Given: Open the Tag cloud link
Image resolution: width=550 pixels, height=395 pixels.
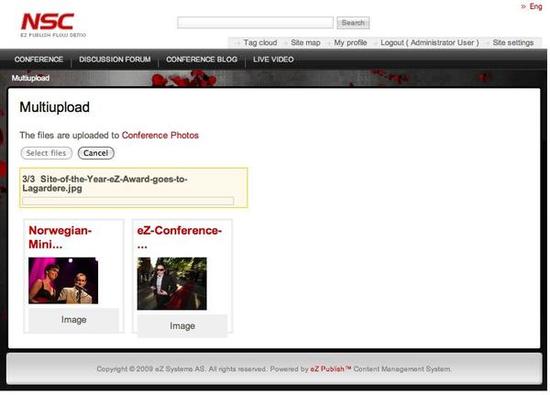Looking at the screenshot, I should click(x=260, y=43).
